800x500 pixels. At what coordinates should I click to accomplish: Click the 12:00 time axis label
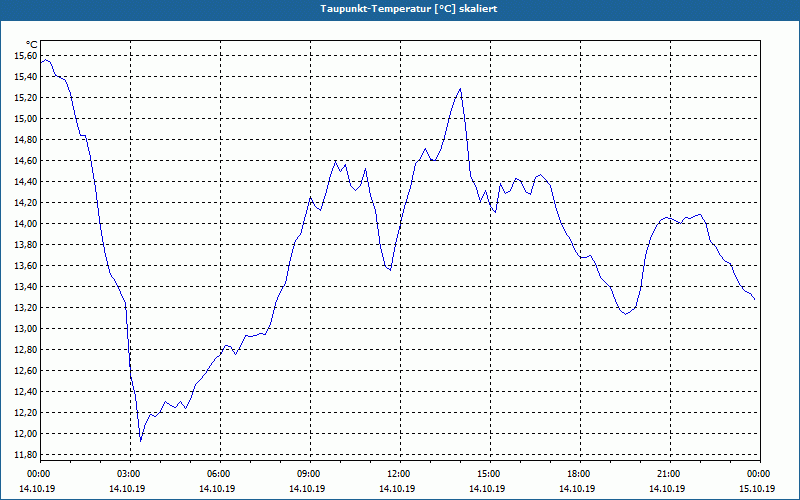(400, 474)
